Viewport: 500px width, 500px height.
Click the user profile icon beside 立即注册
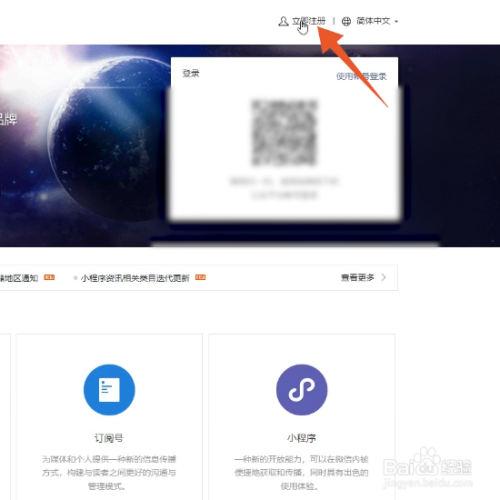coord(283,21)
